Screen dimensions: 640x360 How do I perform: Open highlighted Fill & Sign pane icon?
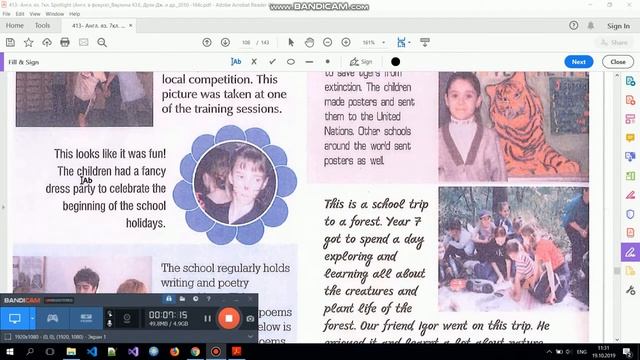pyautogui.click(x=630, y=252)
